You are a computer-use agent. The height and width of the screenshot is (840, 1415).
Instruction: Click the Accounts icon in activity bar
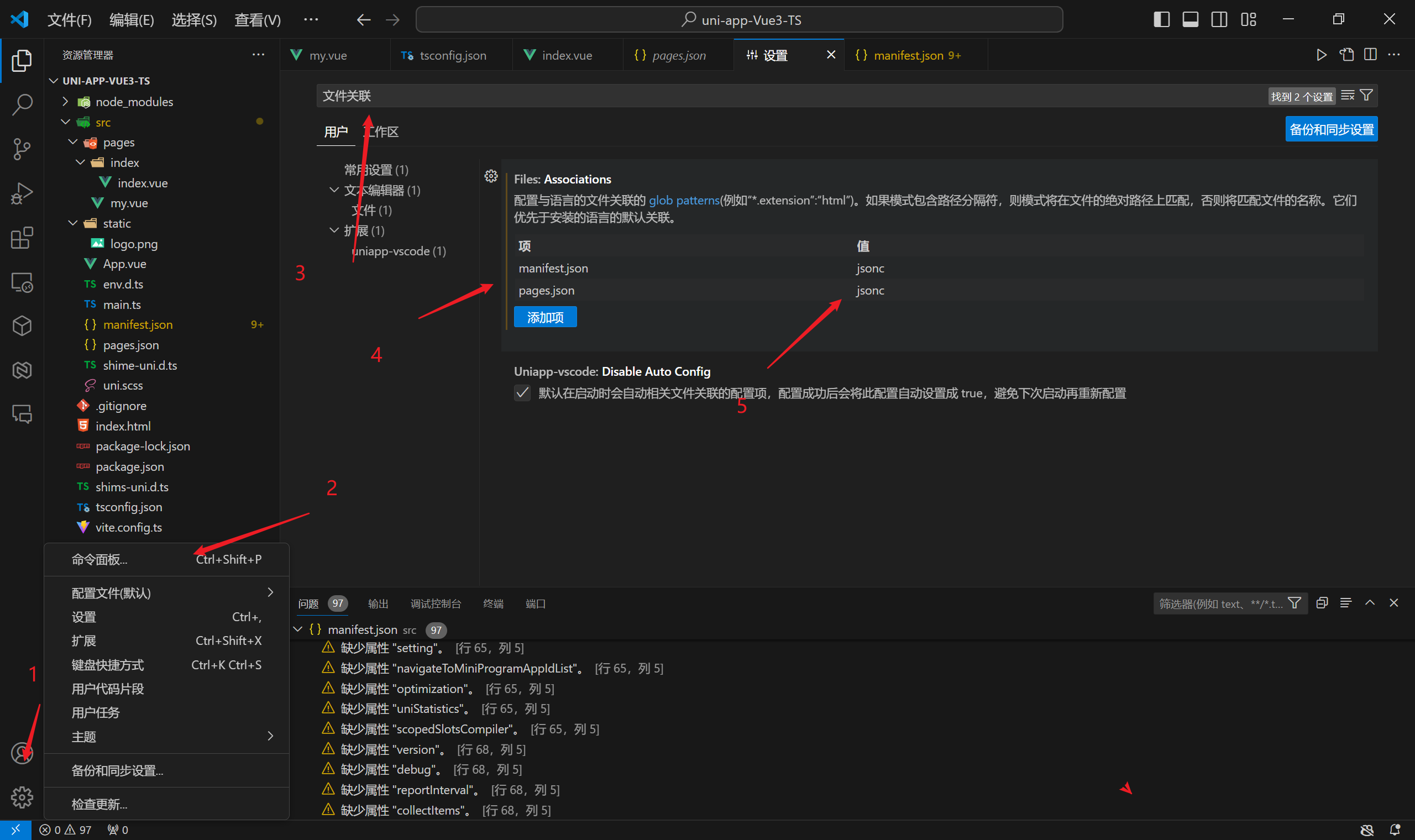[x=22, y=753]
